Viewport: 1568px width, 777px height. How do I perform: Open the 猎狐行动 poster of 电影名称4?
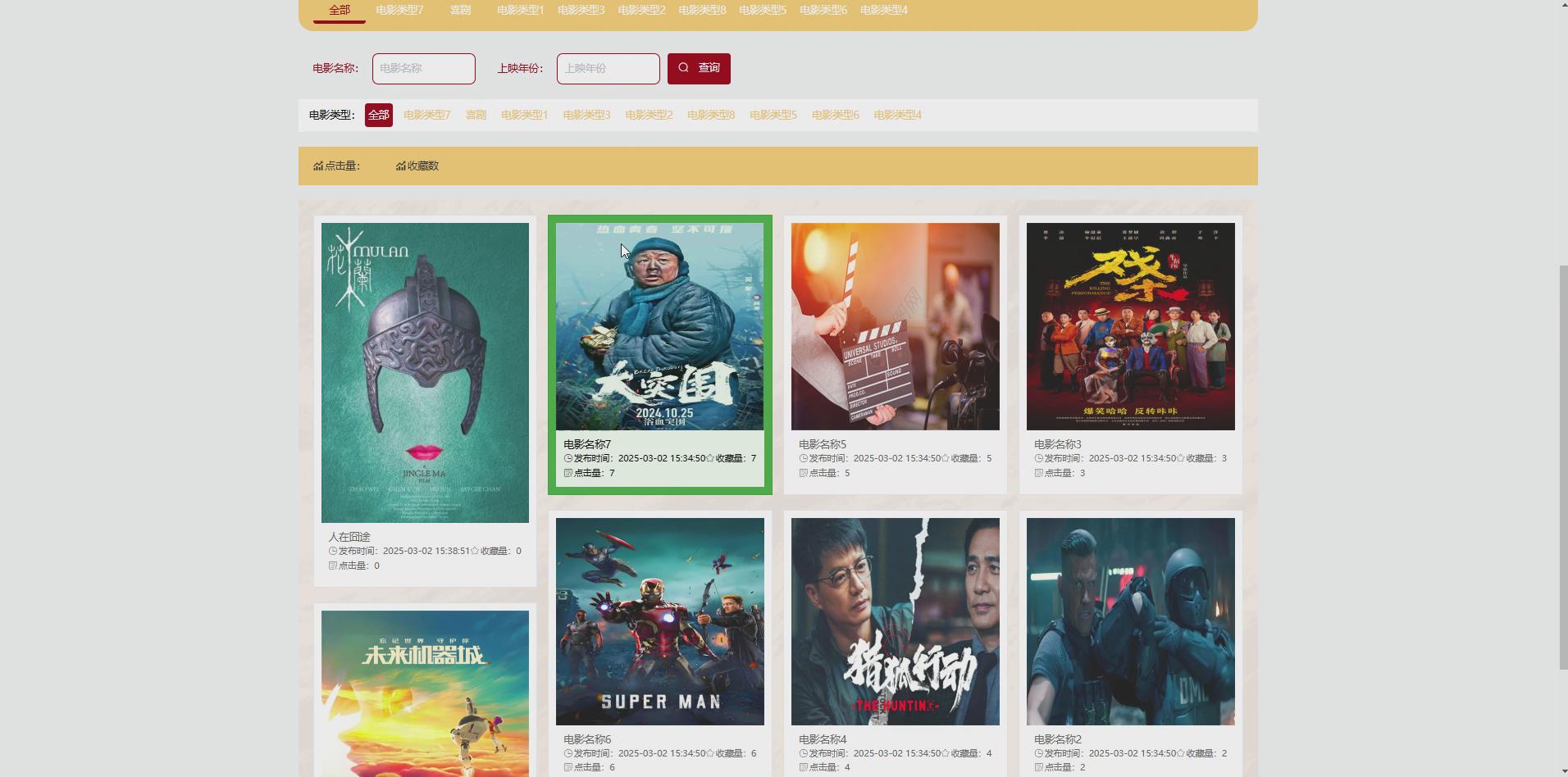point(896,621)
